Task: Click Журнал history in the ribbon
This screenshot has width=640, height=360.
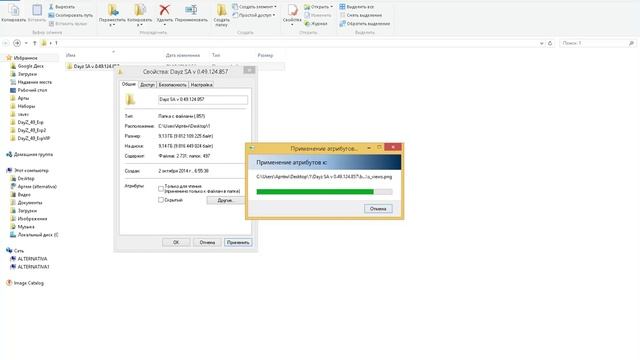Action: pos(316,24)
